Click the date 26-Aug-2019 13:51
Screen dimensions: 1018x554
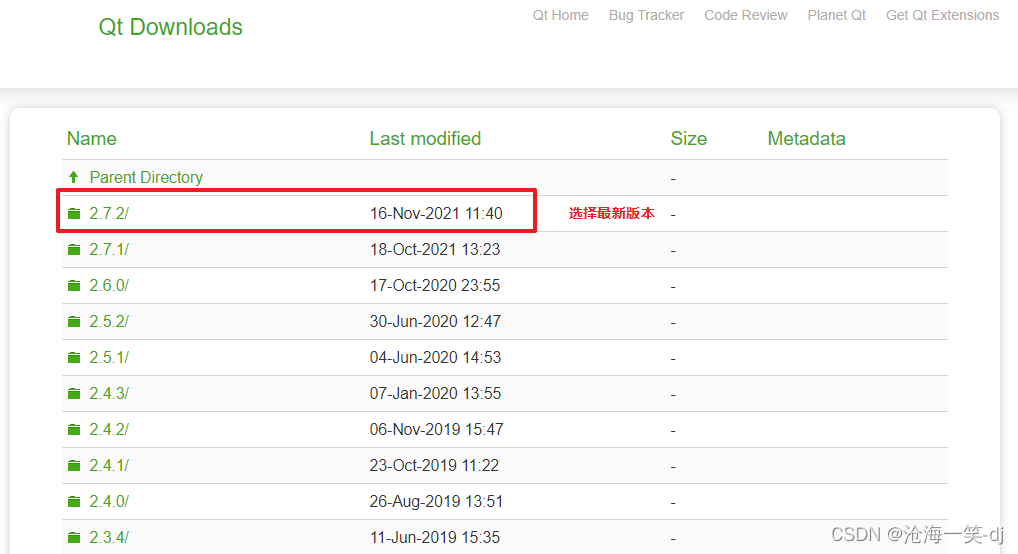436,501
